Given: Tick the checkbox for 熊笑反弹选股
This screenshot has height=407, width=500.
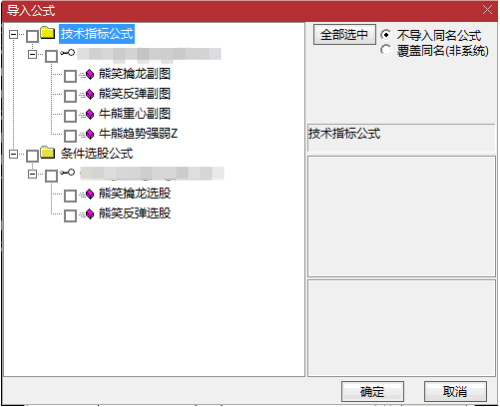Looking at the screenshot, I should pyautogui.click(x=70, y=216).
